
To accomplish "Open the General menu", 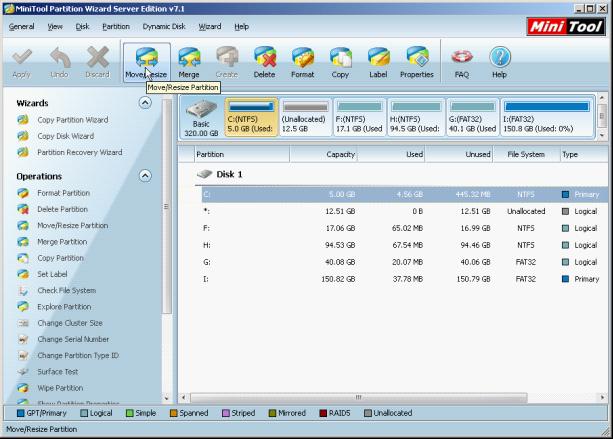I will pos(22,27).
